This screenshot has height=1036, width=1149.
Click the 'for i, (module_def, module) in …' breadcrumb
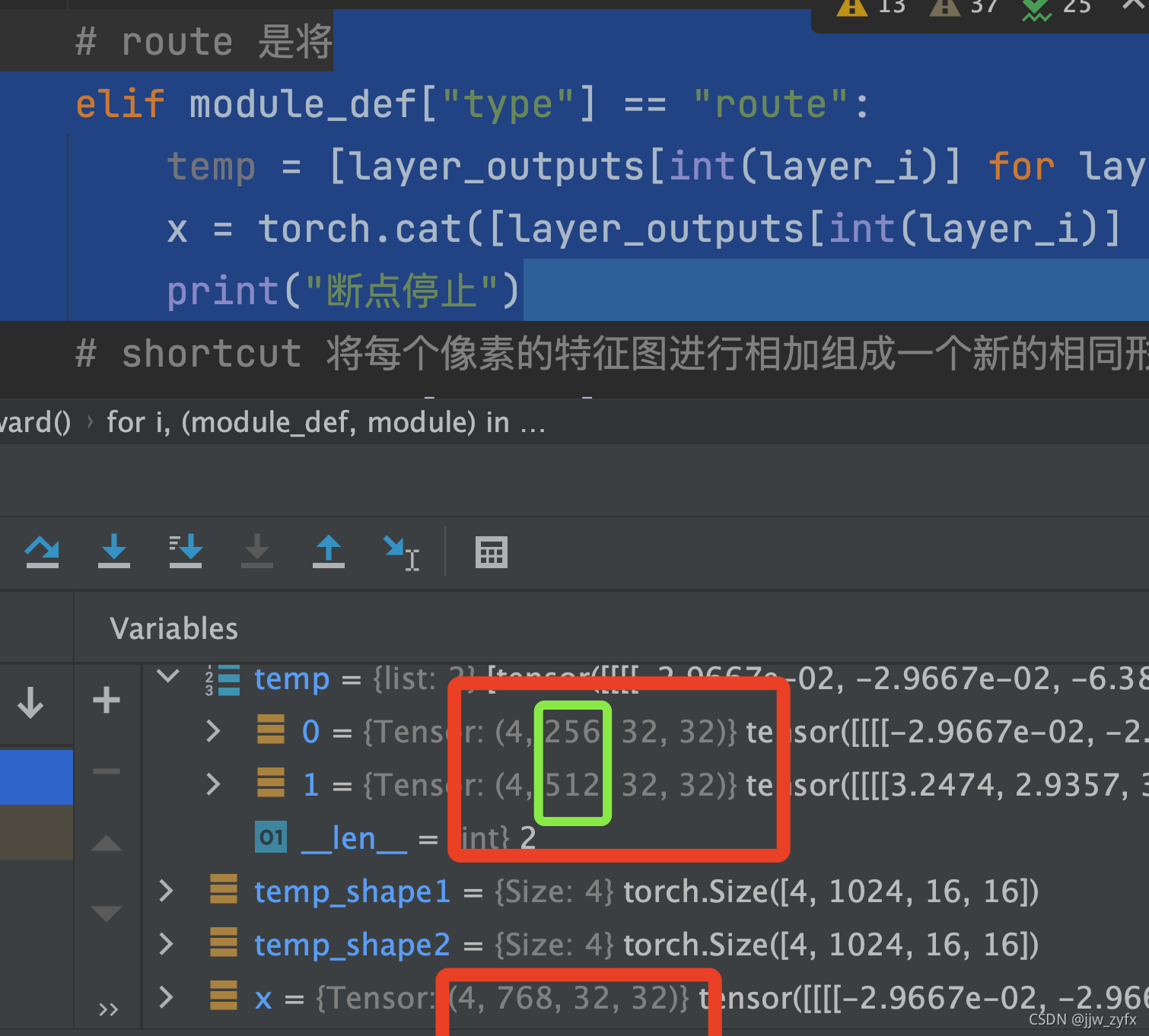[x=326, y=422]
